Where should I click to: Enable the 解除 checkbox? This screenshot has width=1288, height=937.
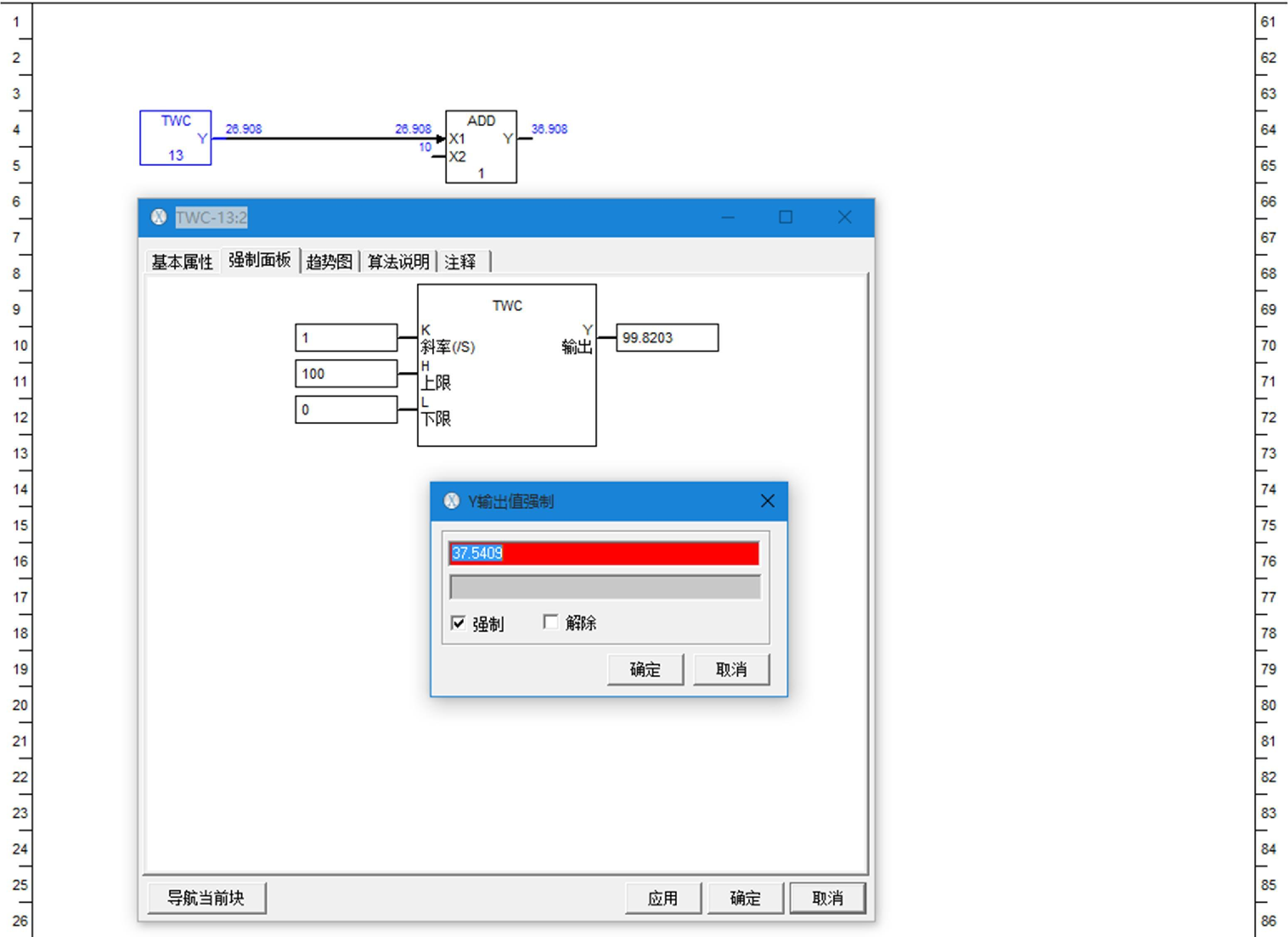[x=550, y=622]
